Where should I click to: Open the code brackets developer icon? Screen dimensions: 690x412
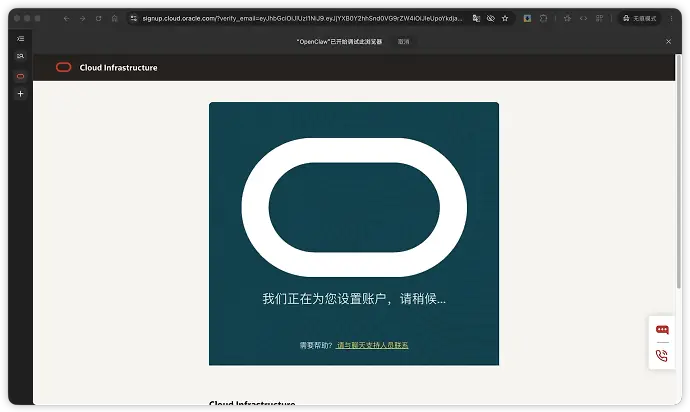[x=584, y=18]
